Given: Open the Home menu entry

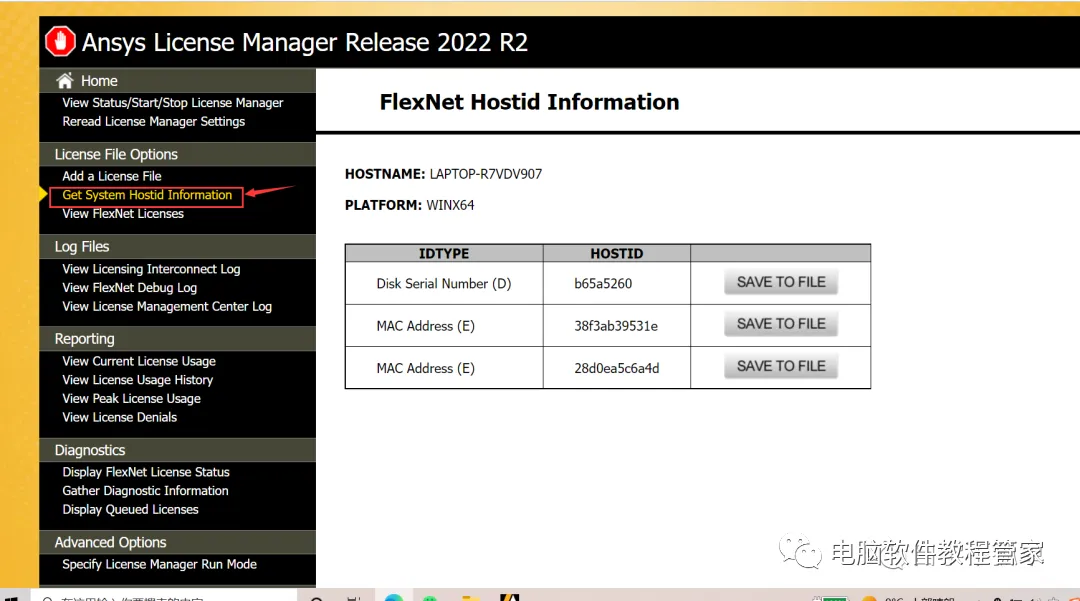Looking at the screenshot, I should click(x=99, y=81).
